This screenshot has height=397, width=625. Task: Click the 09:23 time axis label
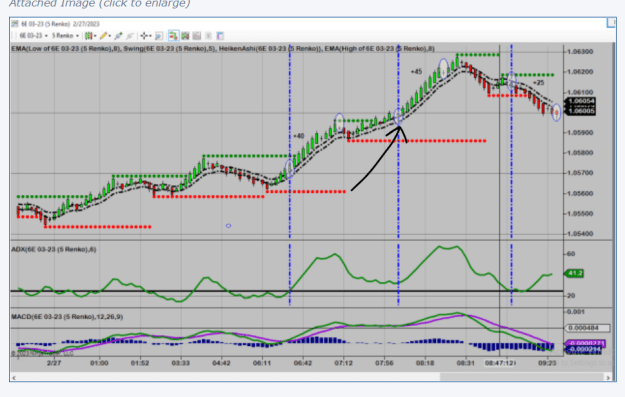(x=547, y=363)
